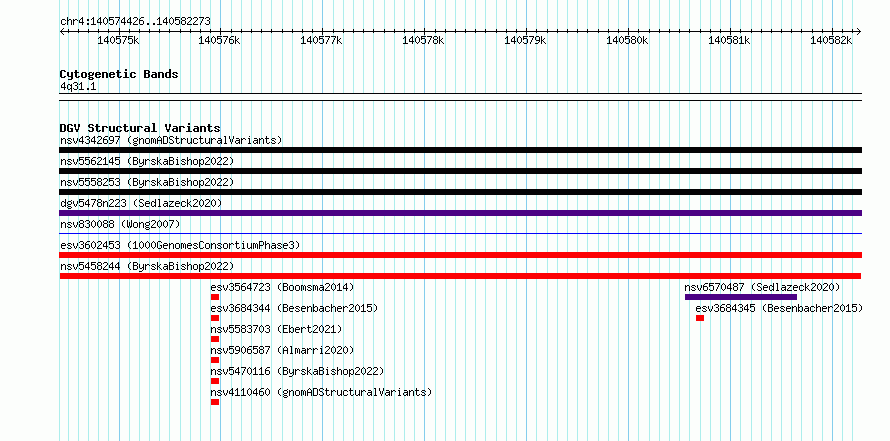Select small red block under nsv5906587
This screenshot has width=890, height=441.
click(215, 360)
